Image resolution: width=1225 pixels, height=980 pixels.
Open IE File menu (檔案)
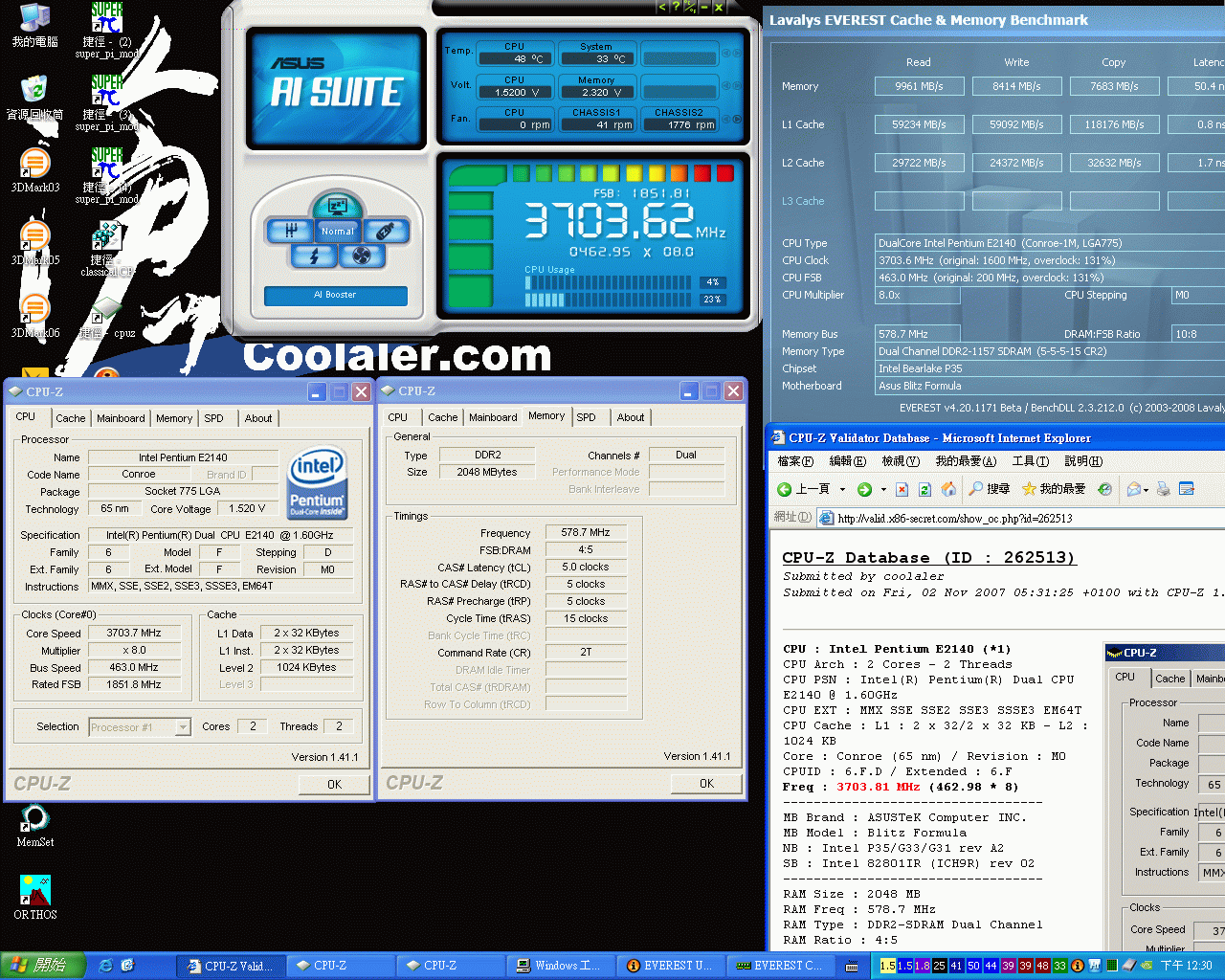coord(795,461)
